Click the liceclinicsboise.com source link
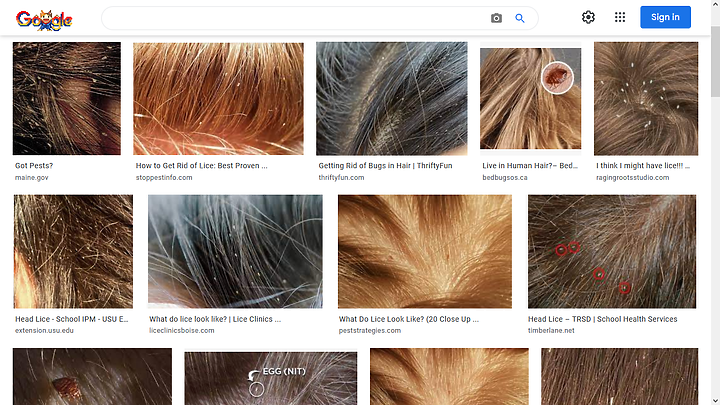The width and height of the screenshot is (720, 405). point(181,330)
